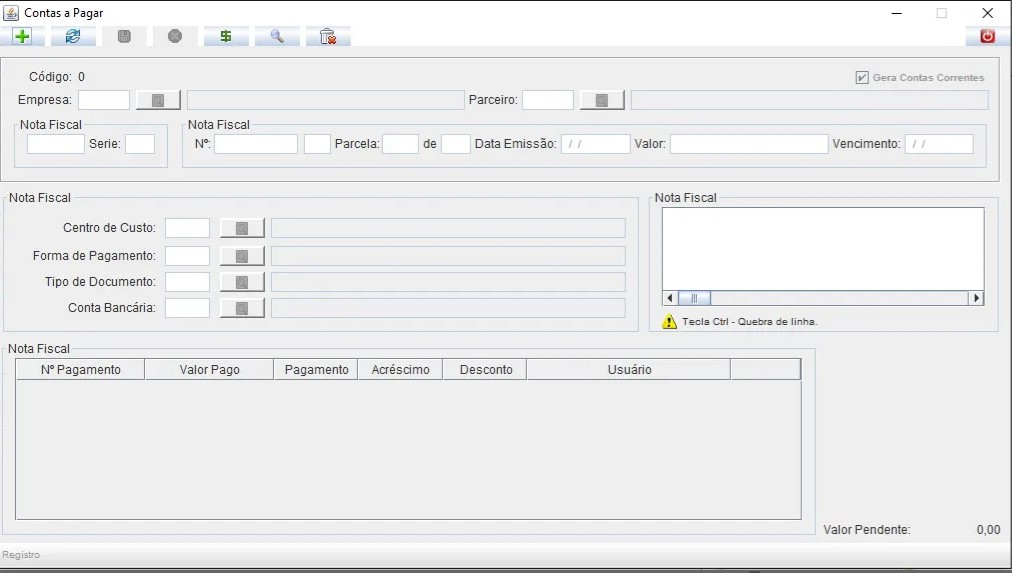Open Centro de Custo lookup button
This screenshot has height=573, width=1012.
(x=242, y=228)
